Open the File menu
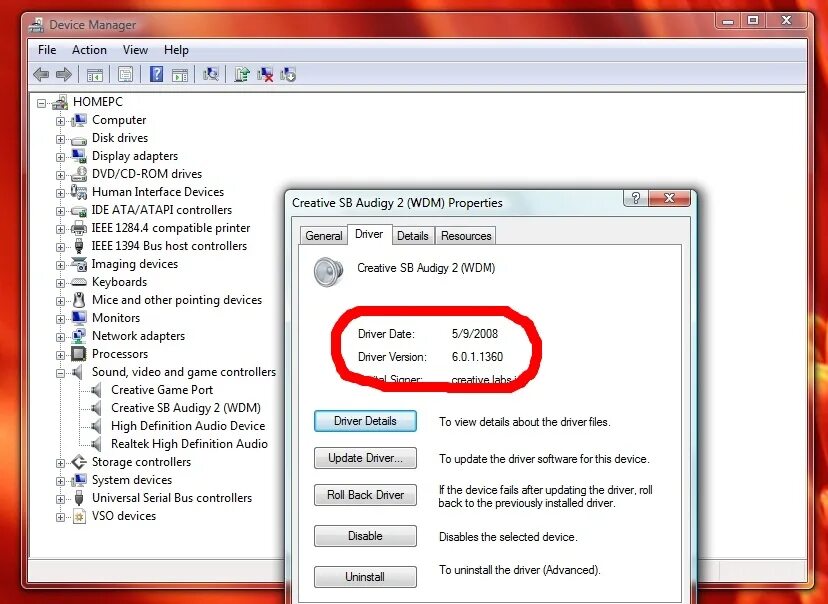The image size is (828, 604). (47, 50)
